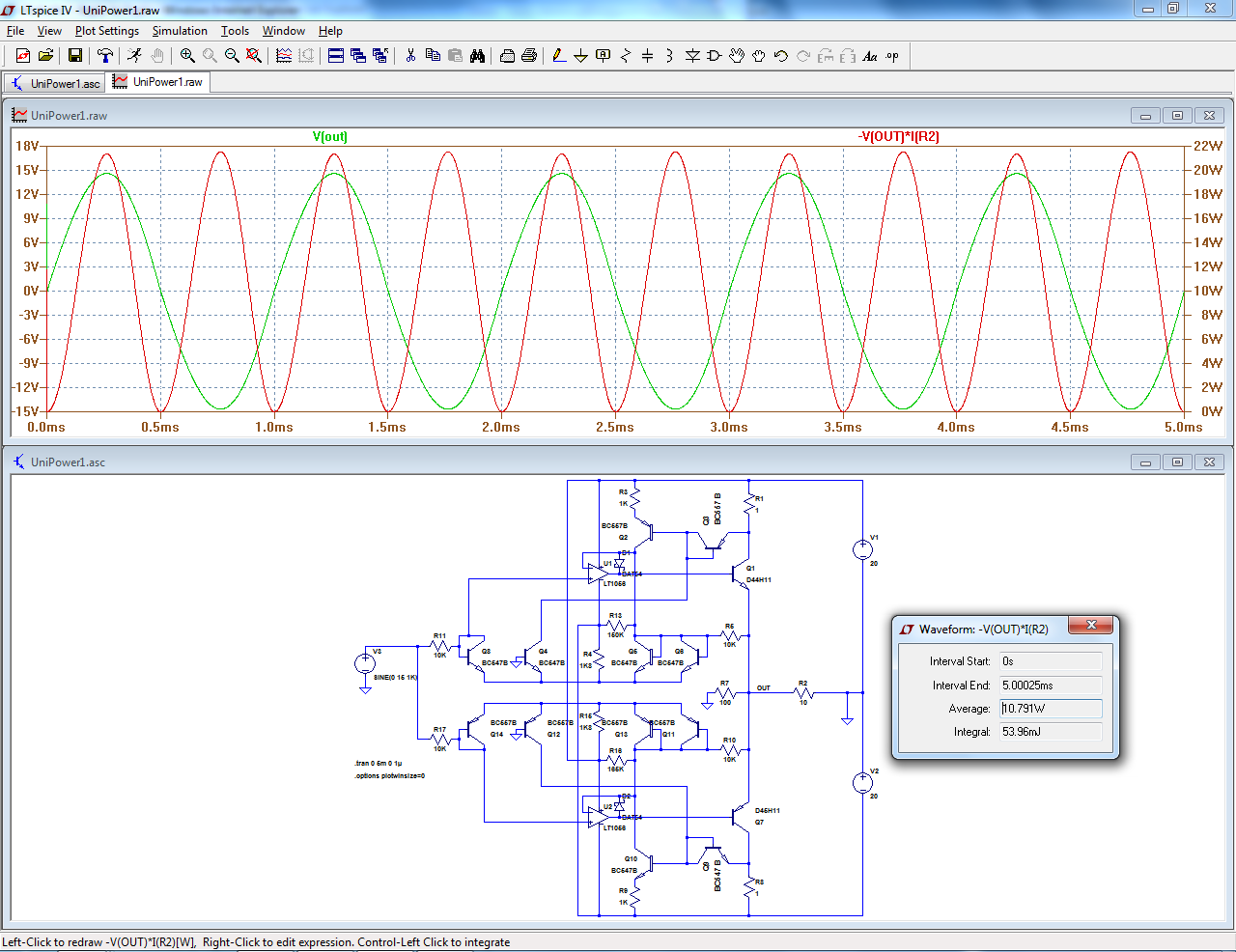Click the SINE(0 15 1K) source text
Screen dimensions: 1236x952
pyautogui.click(x=396, y=677)
